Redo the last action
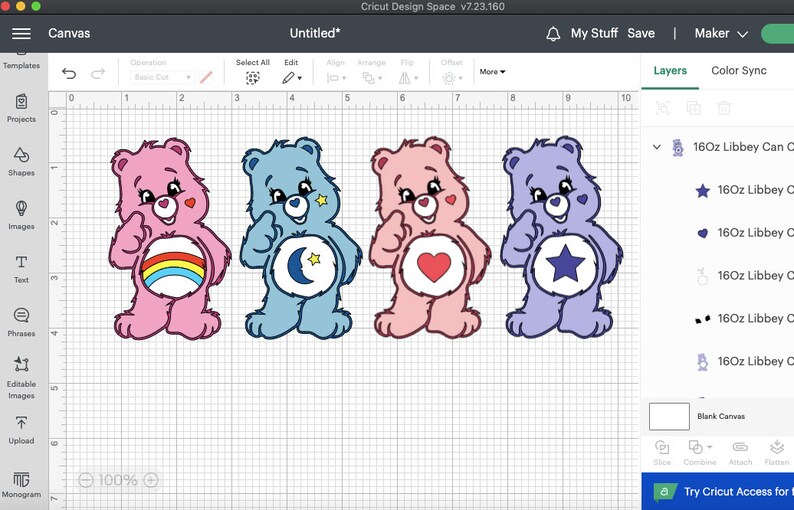The height and width of the screenshot is (510, 794). (x=98, y=74)
